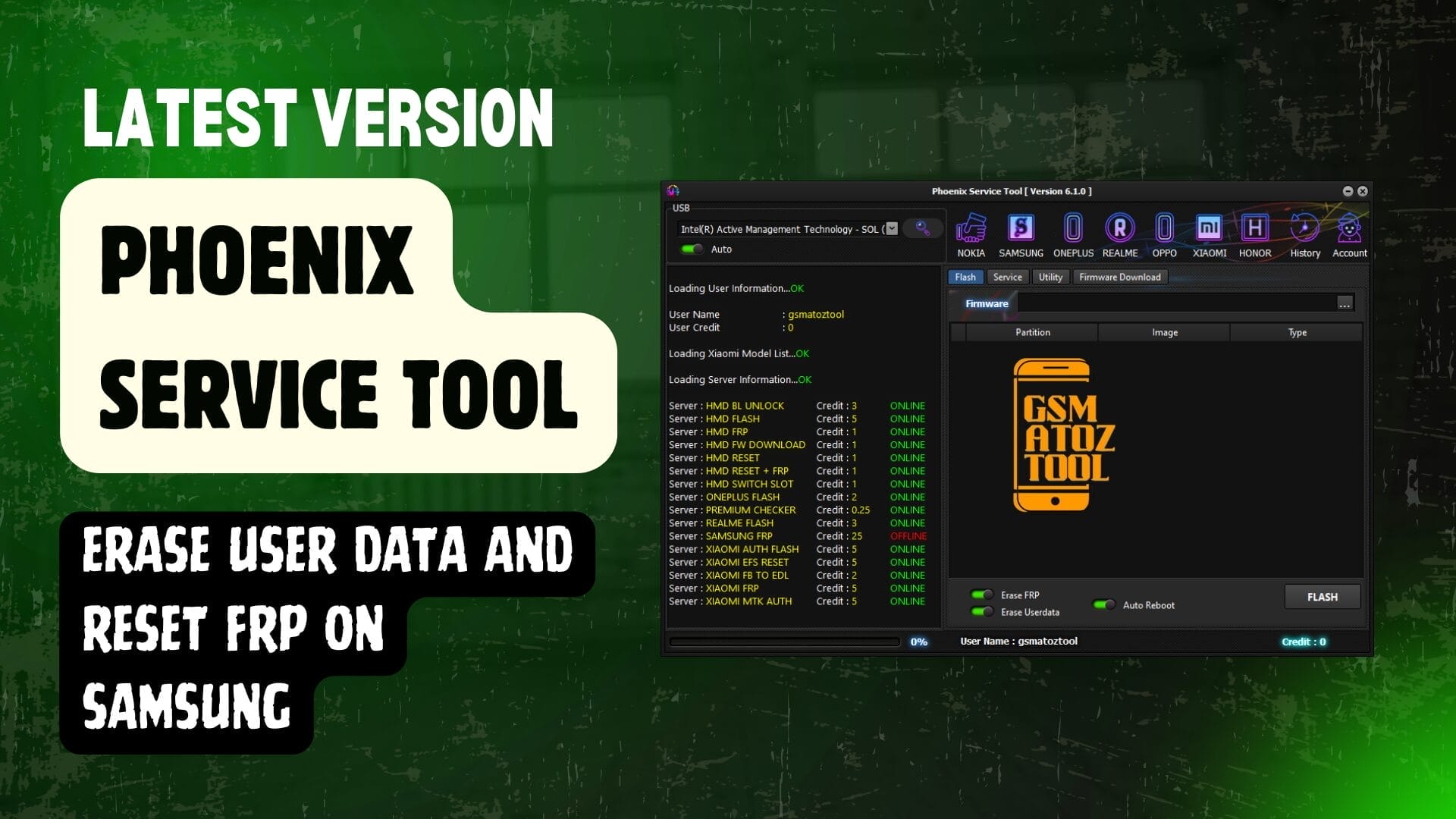The image size is (1456, 819).
Task: Switch to the Service tab
Action: tap(1007, 278)
